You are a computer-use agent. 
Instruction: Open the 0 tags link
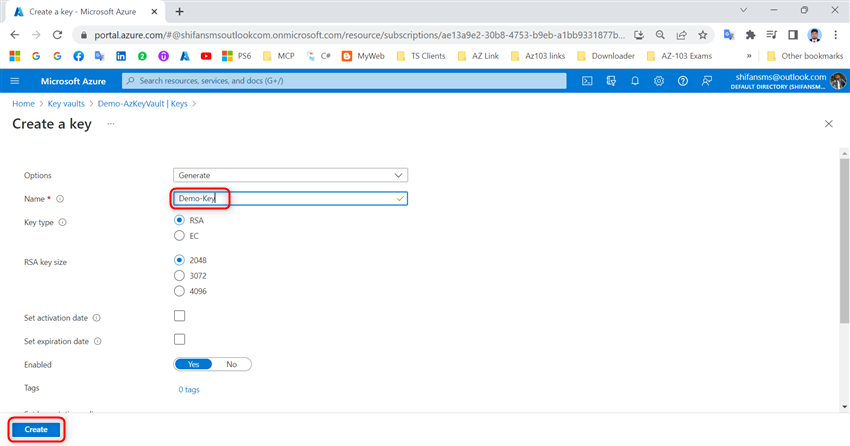(189, 390)
